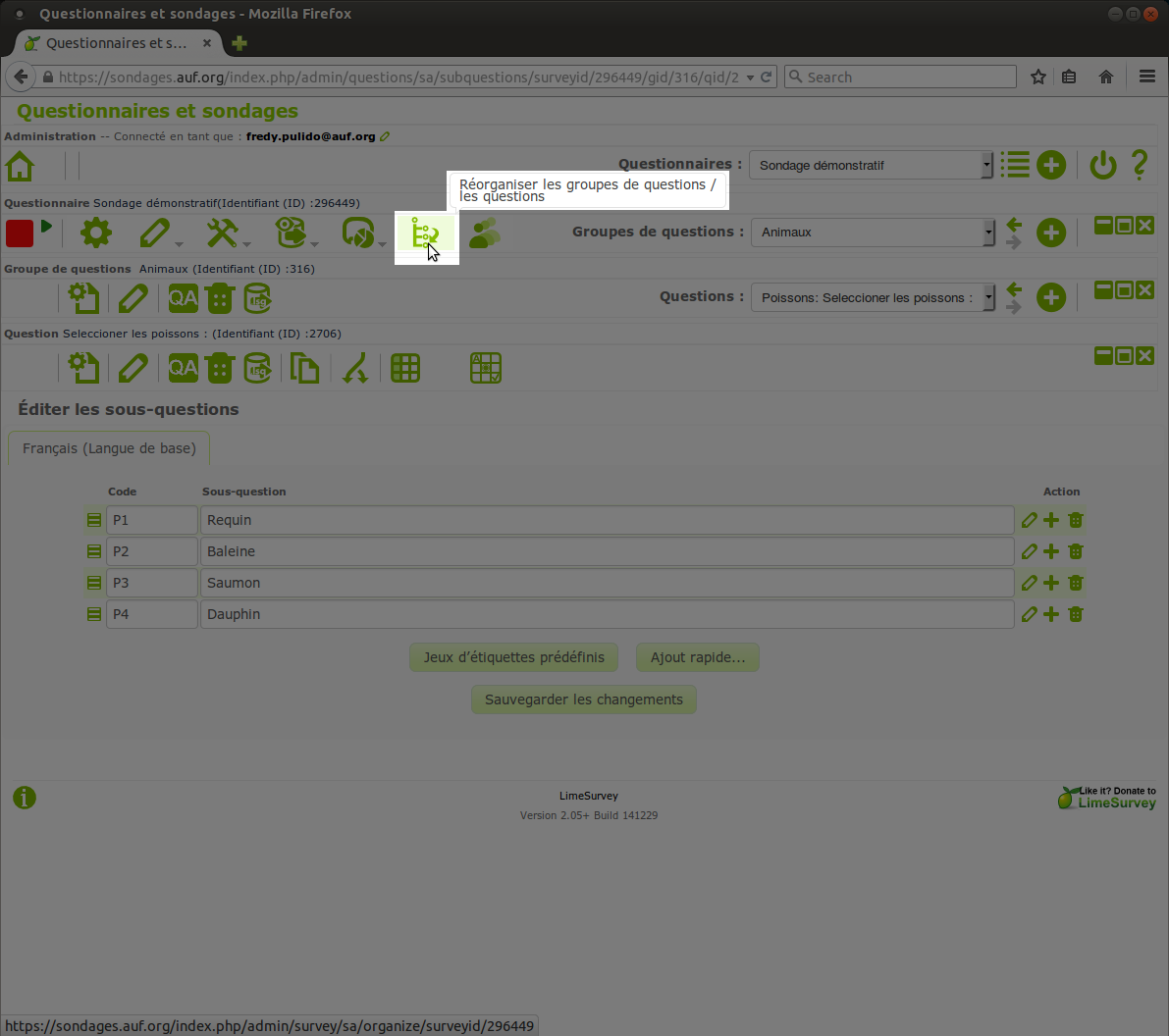
Task: Click the drag handle of row P1
Action: 94,520
